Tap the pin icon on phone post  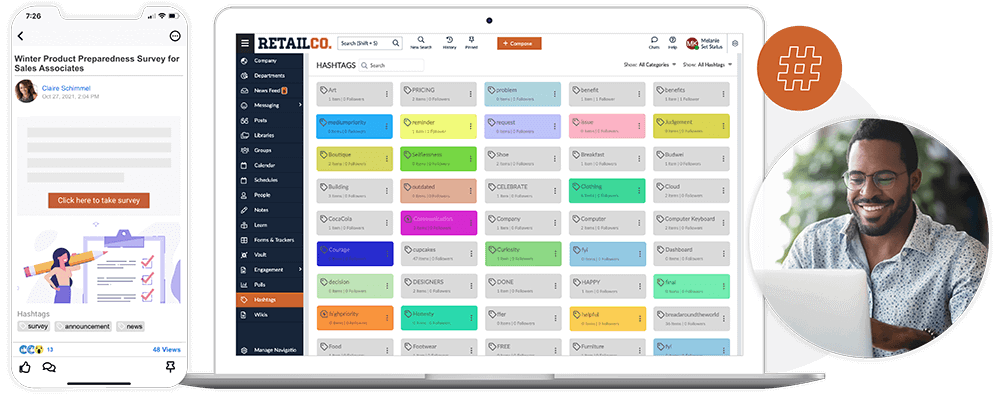tap(170, 367)
